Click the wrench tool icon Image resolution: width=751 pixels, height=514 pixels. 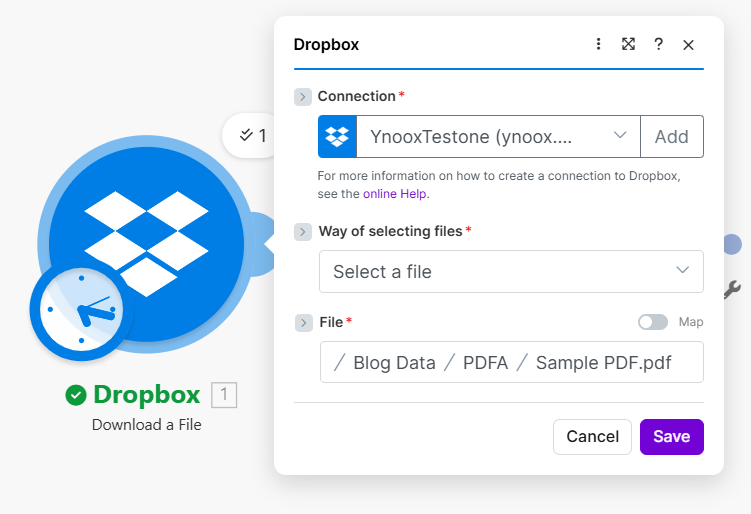[732, 290]
